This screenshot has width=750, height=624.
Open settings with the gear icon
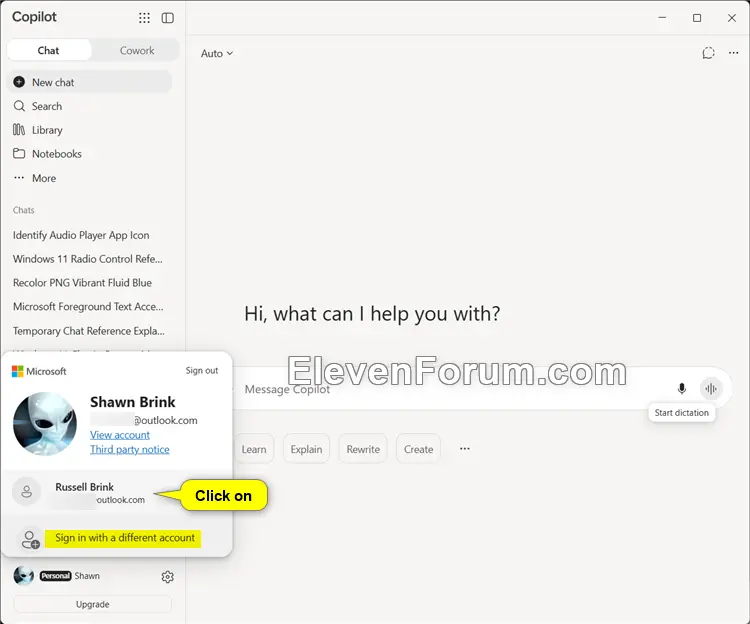point(167,577)
